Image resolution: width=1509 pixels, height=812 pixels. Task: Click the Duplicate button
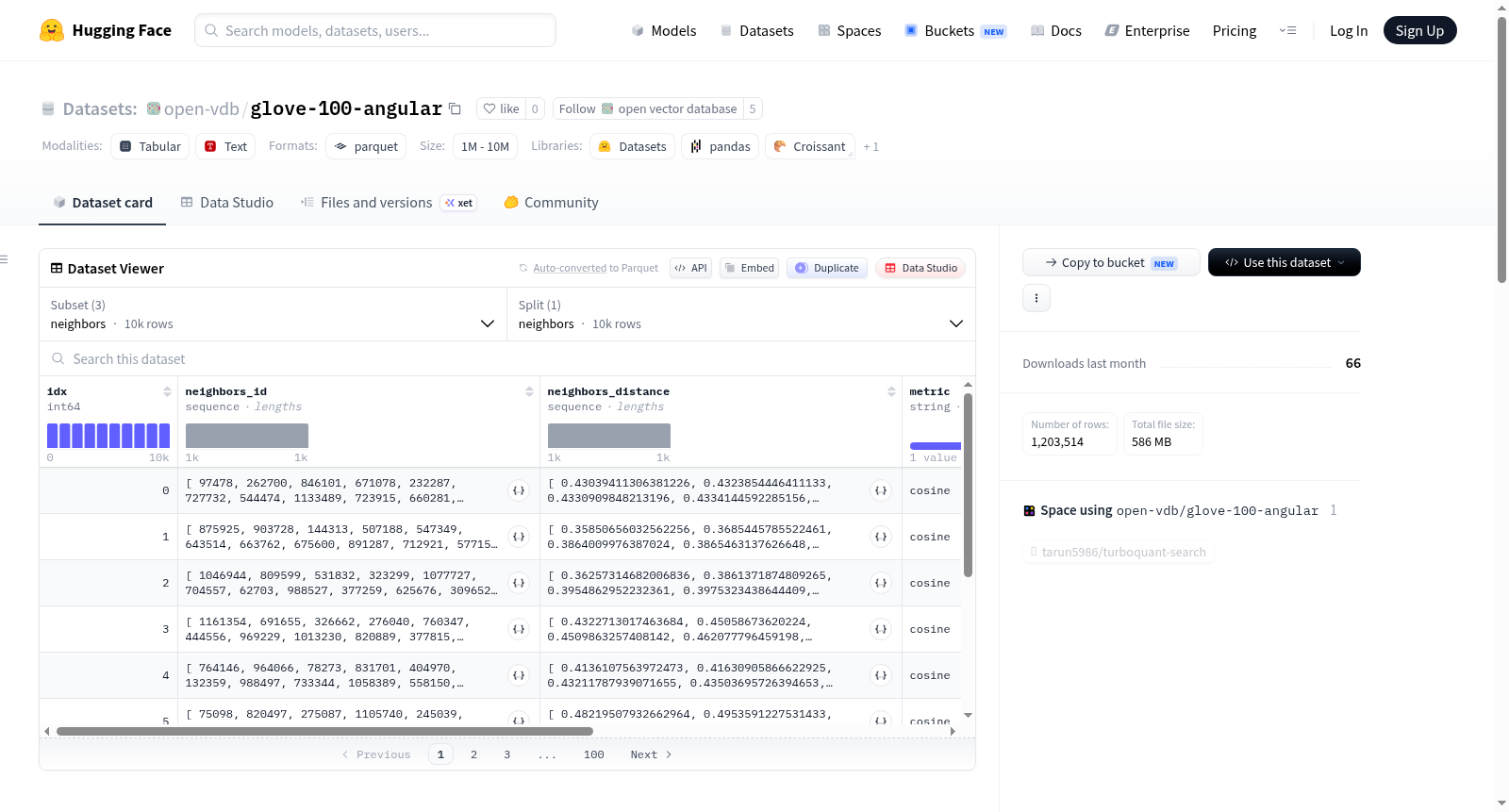pyautogui.click(x=827, y=268)
